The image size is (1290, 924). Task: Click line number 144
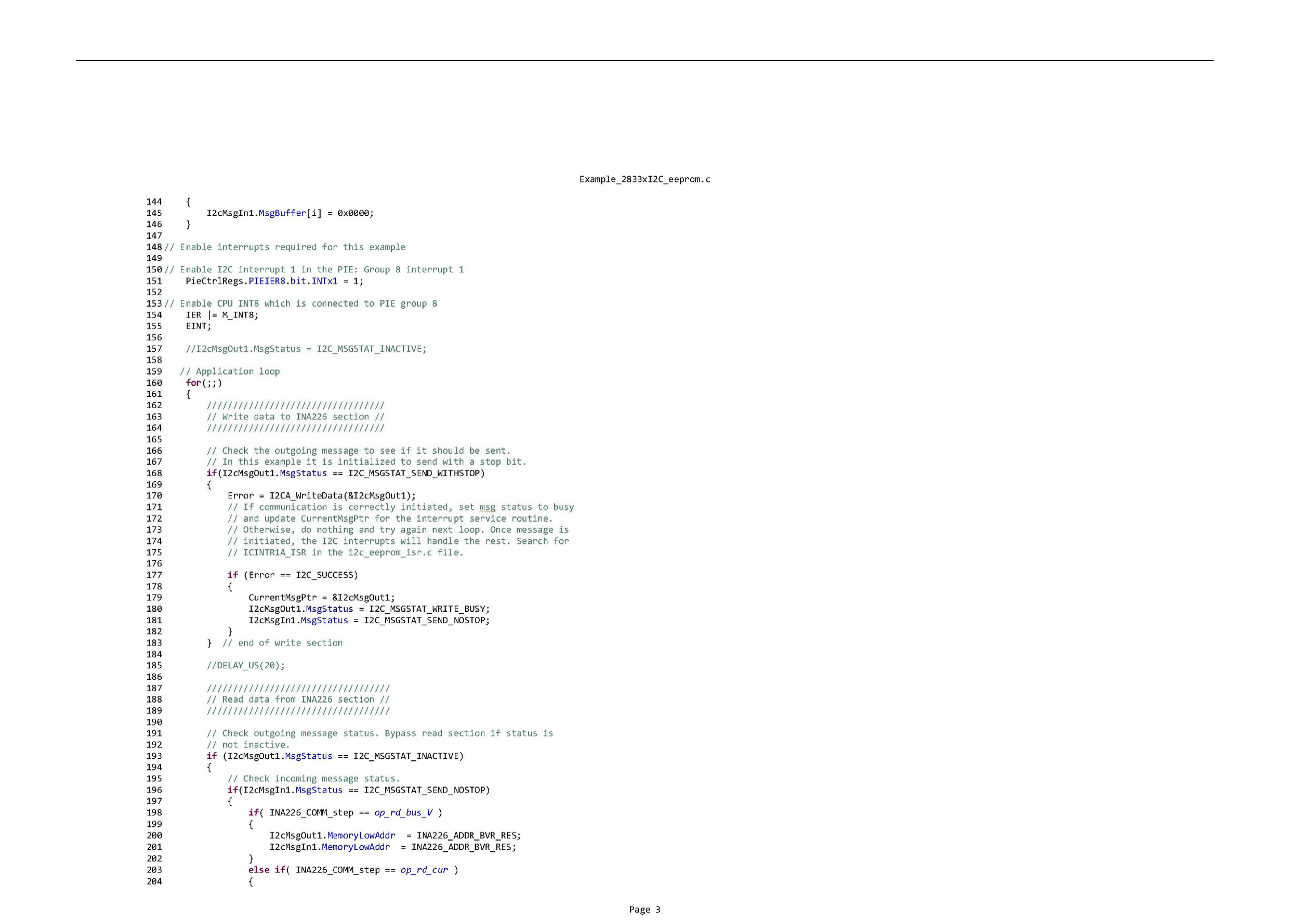tap(154, 202)
